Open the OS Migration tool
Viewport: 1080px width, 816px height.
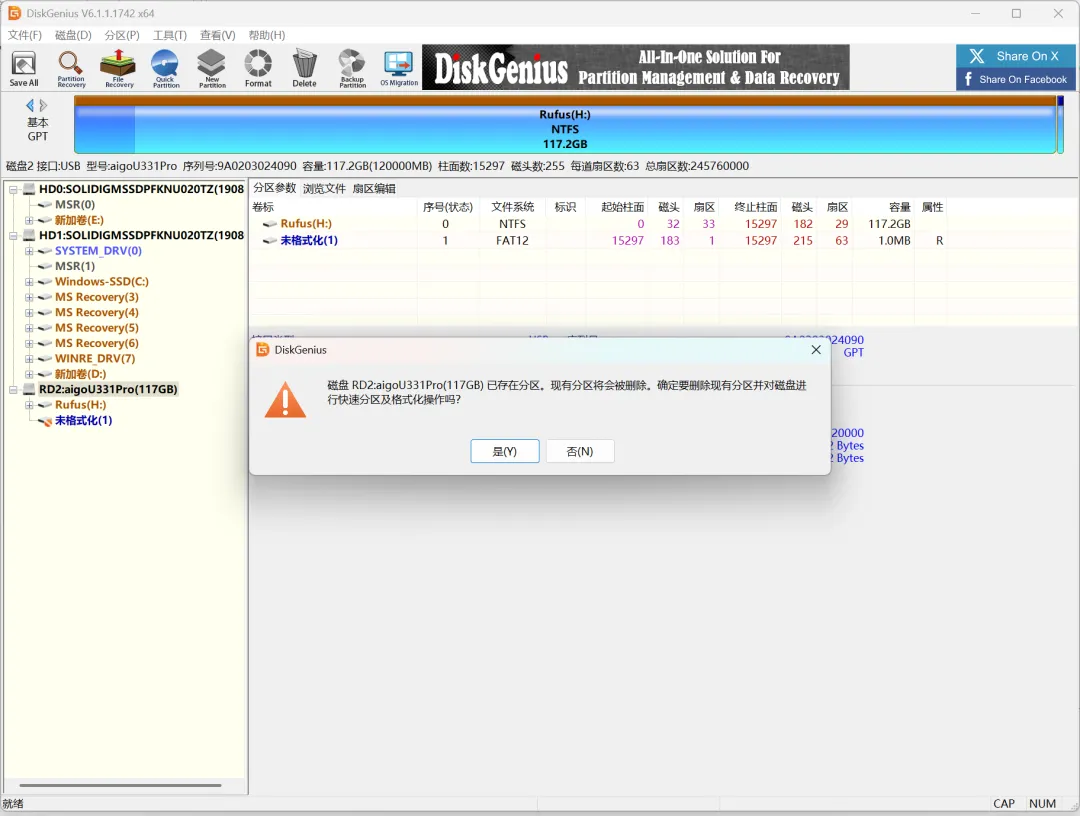tap(399, 69)
